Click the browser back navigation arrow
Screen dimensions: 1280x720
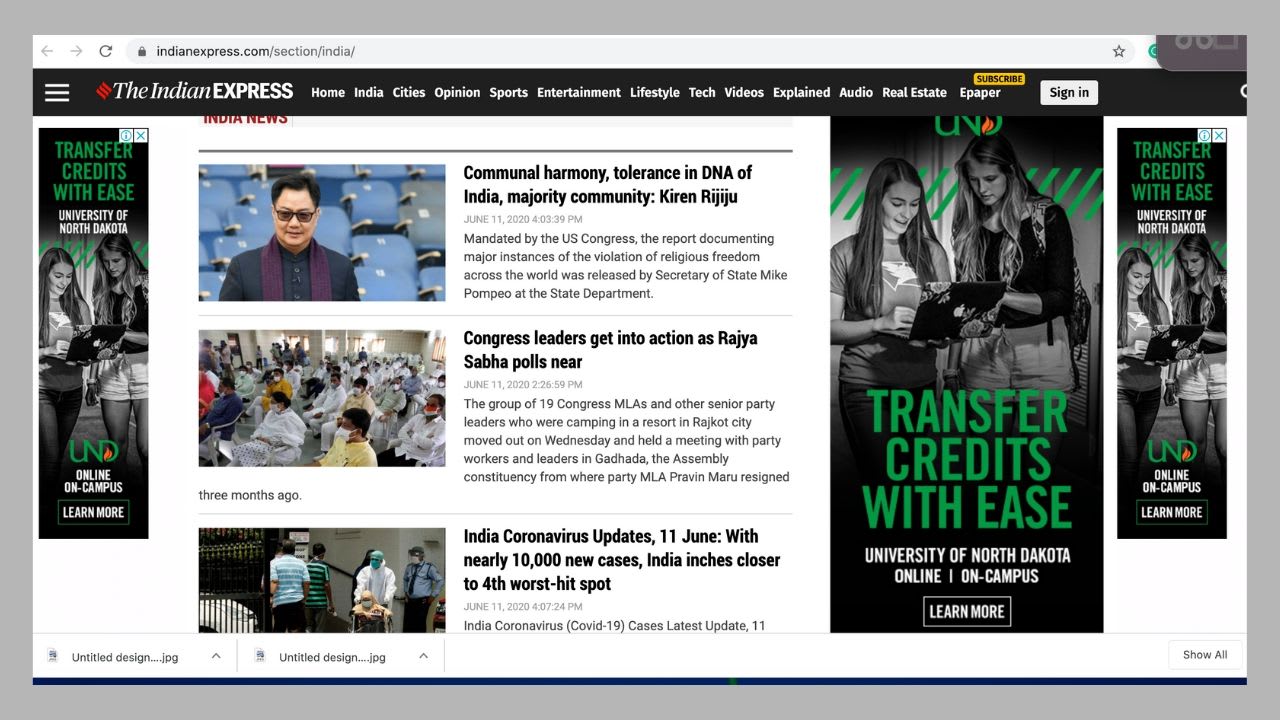click(x=46, y=51)
